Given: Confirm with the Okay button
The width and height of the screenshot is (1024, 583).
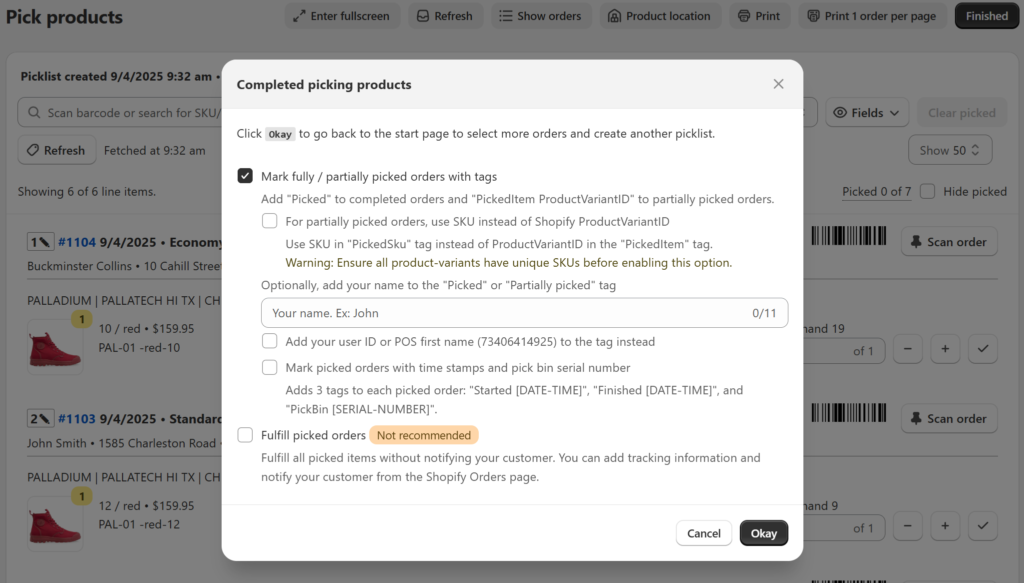Looking at the screenshot, I should point(763,533).
